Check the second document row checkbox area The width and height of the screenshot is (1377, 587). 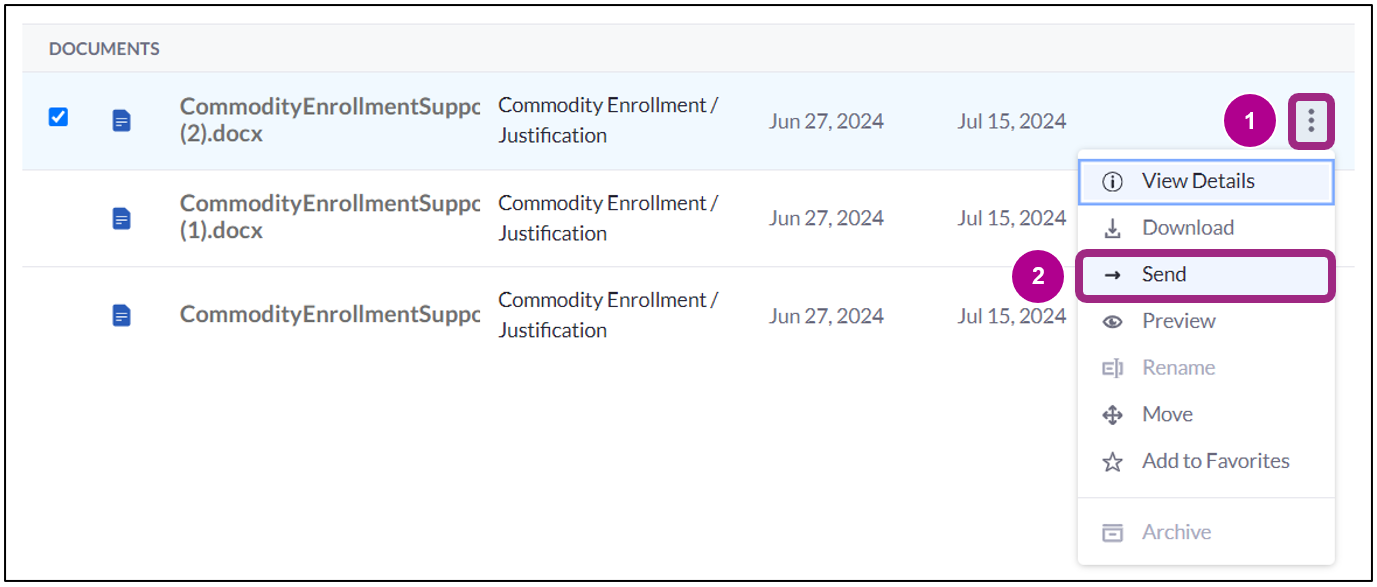[58, 217]
